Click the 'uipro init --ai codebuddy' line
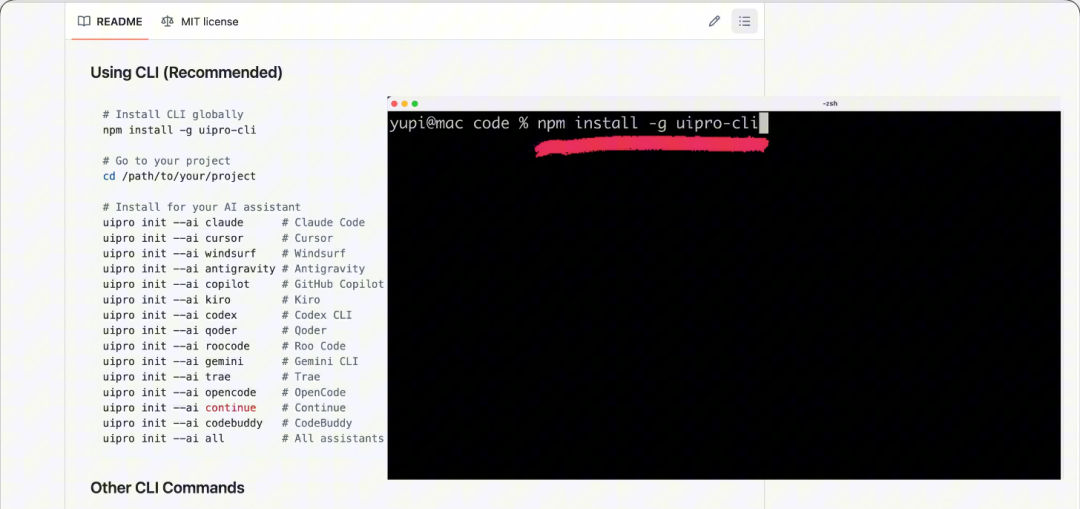 click(183, 423)
